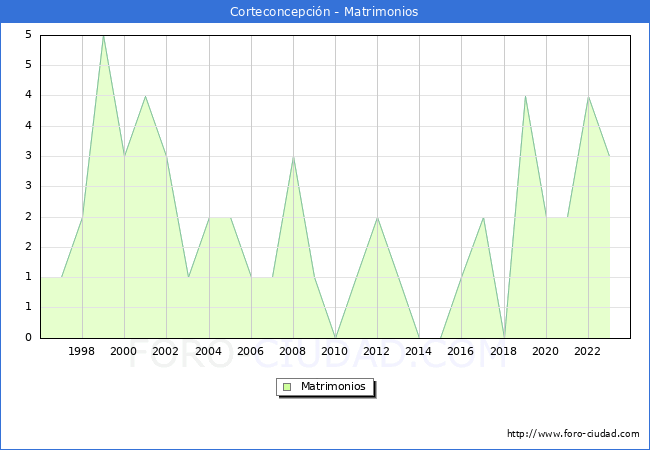Click the 2004 x-axis label
The height and width of the screenshot is (450, 650).
click(x=209, y=351)
